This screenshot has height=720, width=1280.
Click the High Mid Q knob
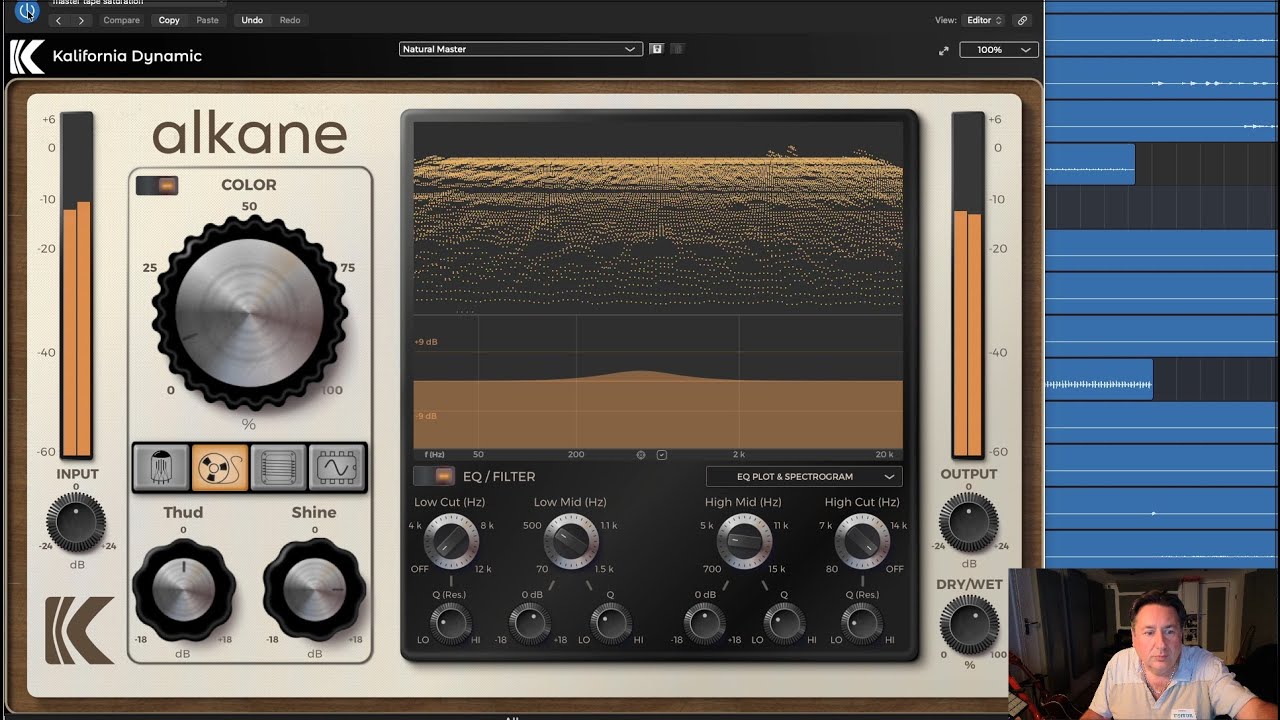tap(784, 624)
